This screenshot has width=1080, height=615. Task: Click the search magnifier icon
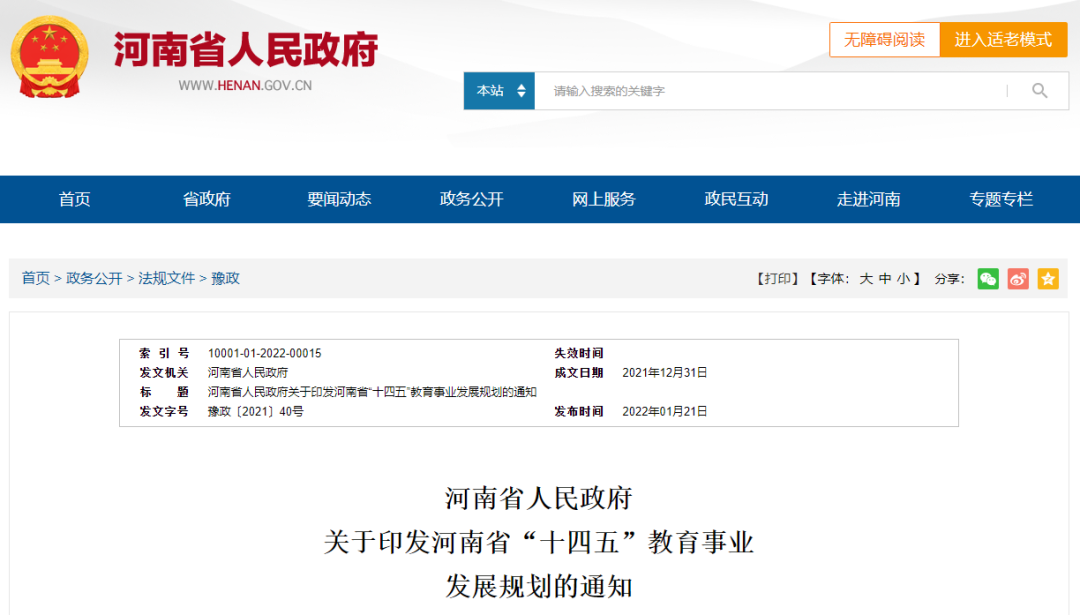[x=1040, y=90]
